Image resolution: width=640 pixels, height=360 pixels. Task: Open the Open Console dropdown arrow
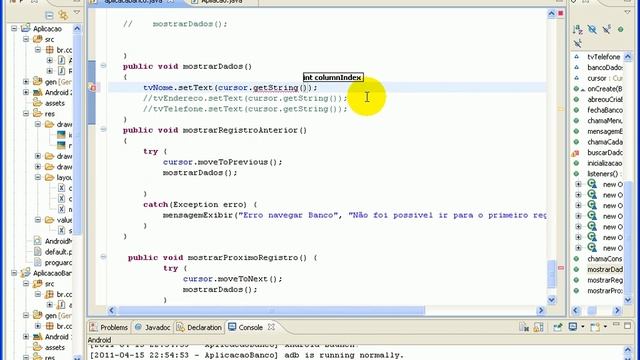coord(605,327)
